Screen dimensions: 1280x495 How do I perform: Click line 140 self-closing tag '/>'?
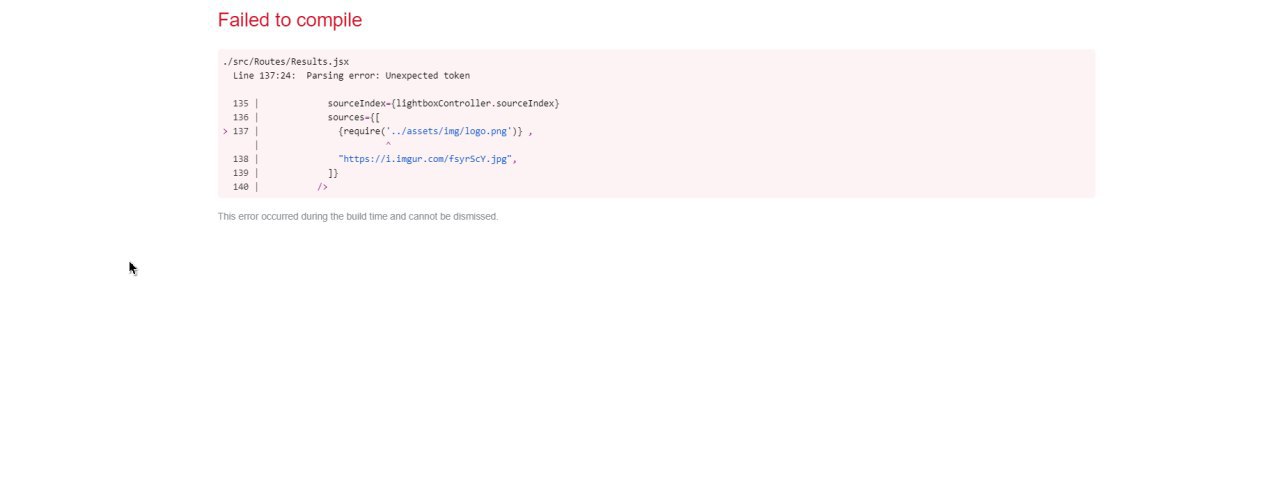pyautogui.click(x=322, y=187)
